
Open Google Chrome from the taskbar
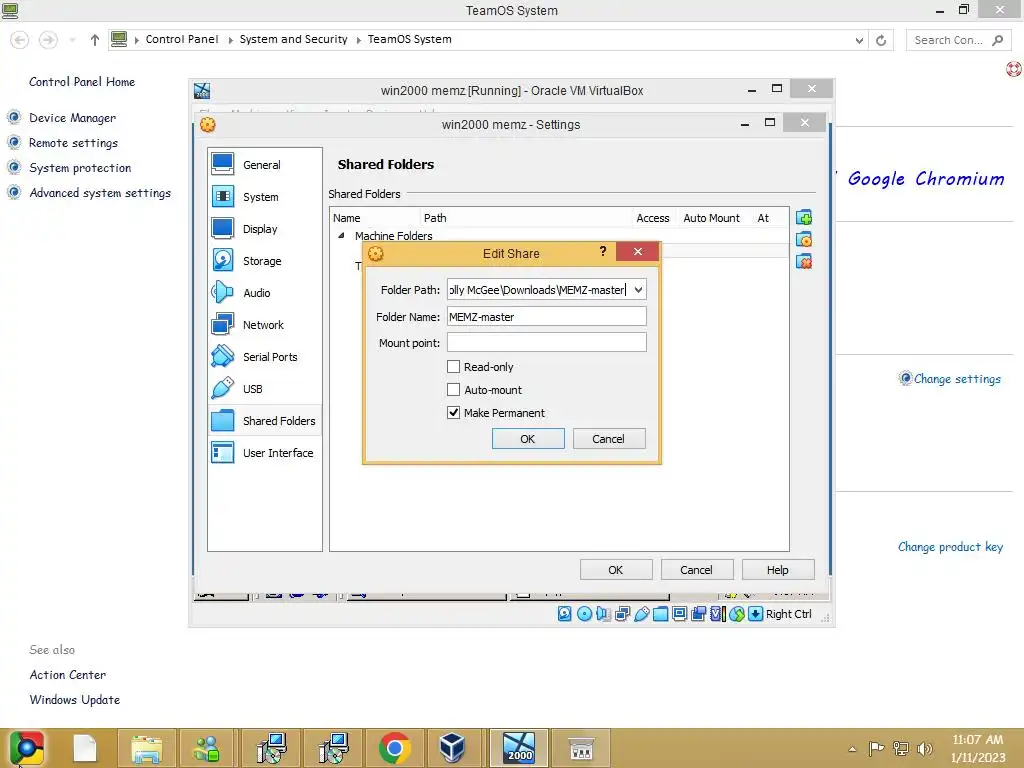tap(394, 748)
